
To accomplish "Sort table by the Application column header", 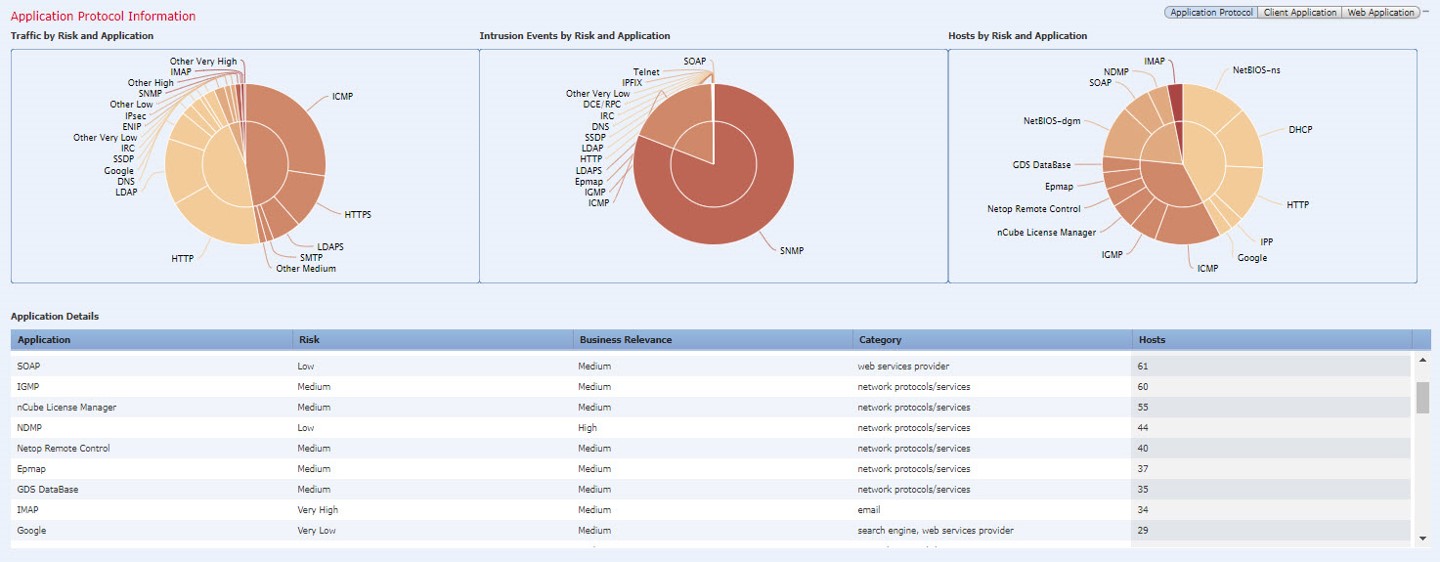I will tap(44, 340).
